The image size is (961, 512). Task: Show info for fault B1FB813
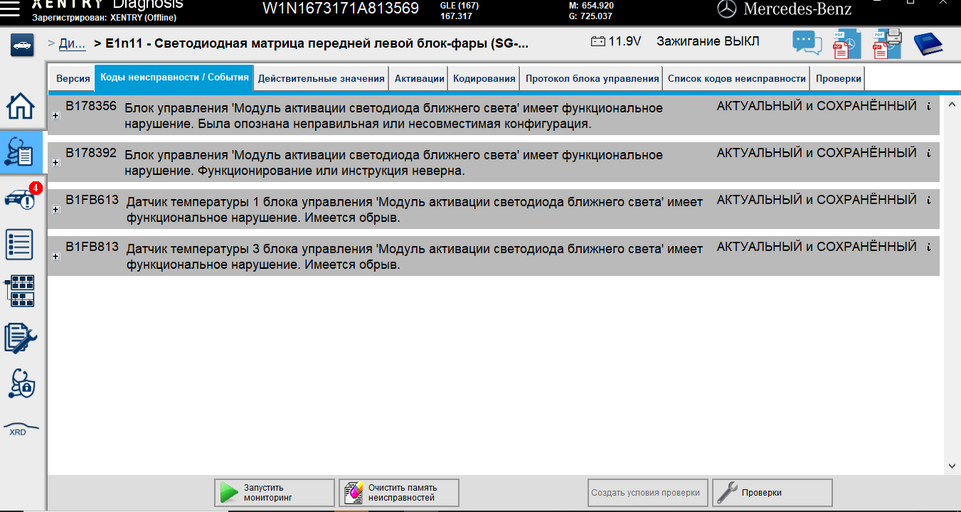(x=929, y=246)
